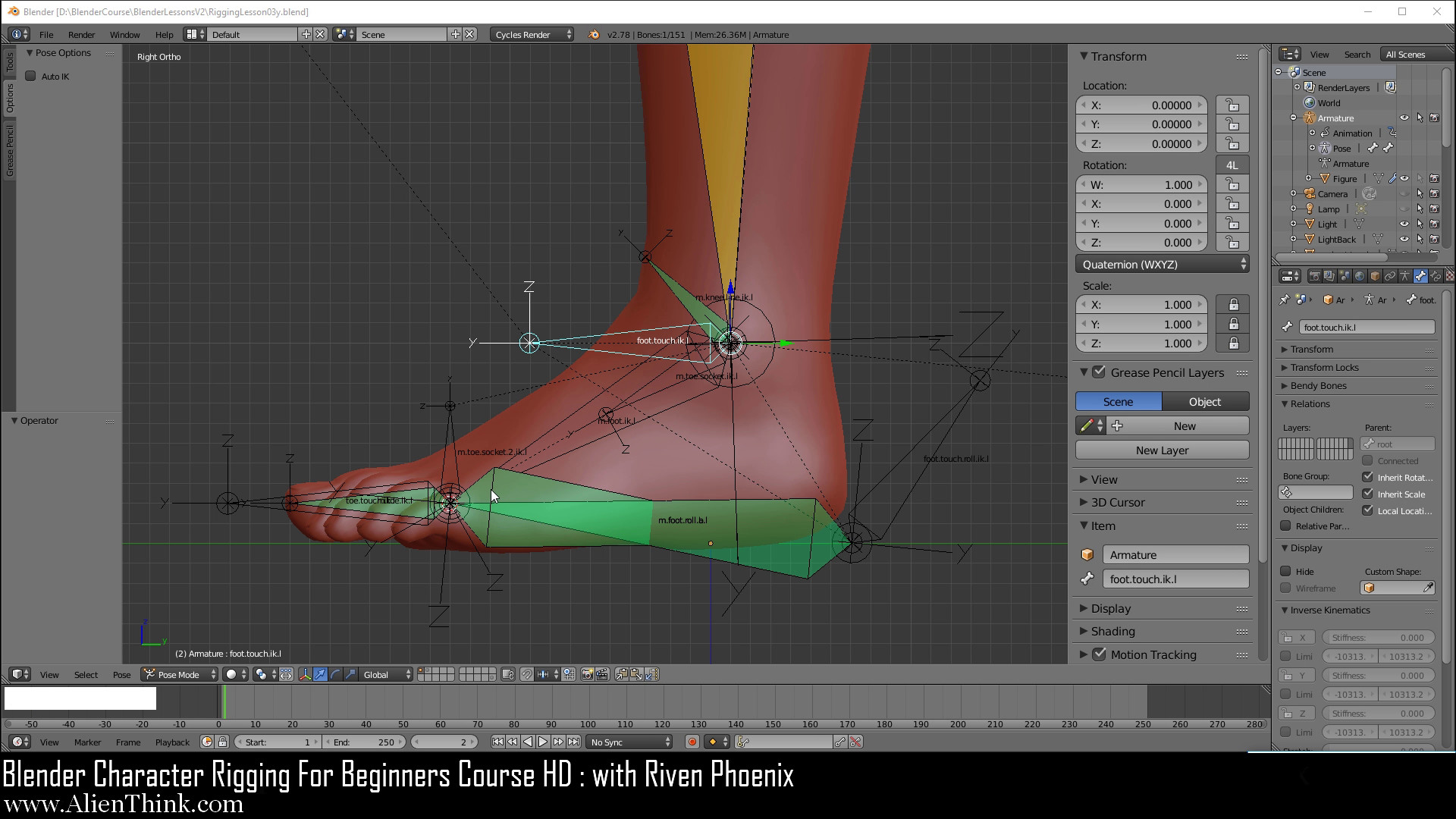Collapse the Armature tree item in outliner
The width and height of the screenshot is (1456, 819).
(x=1293, y=118)
